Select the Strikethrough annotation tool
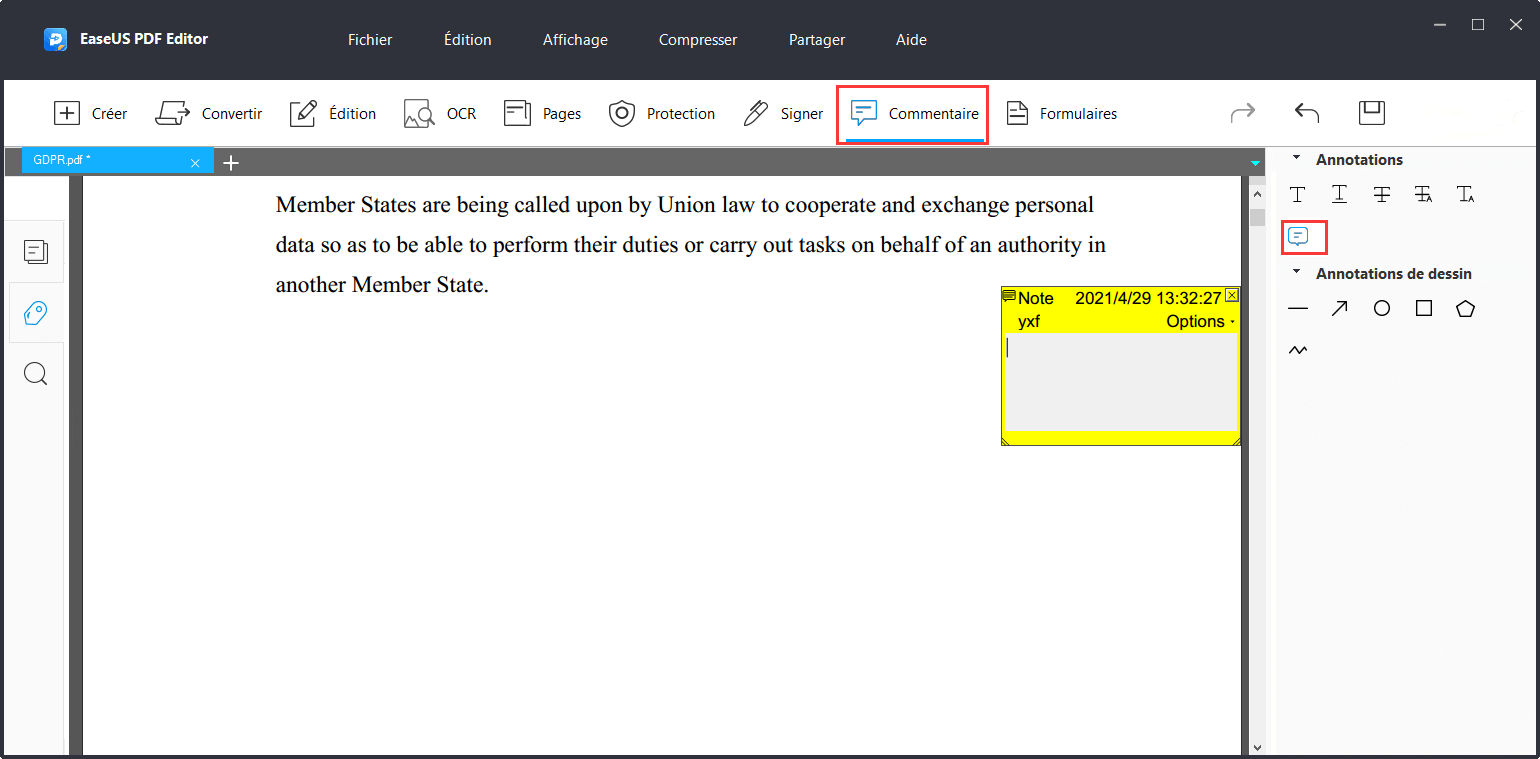Image resolution: width=1540 pixels, height=759 pixels. pyautogui.click(x=1382, y=195)
